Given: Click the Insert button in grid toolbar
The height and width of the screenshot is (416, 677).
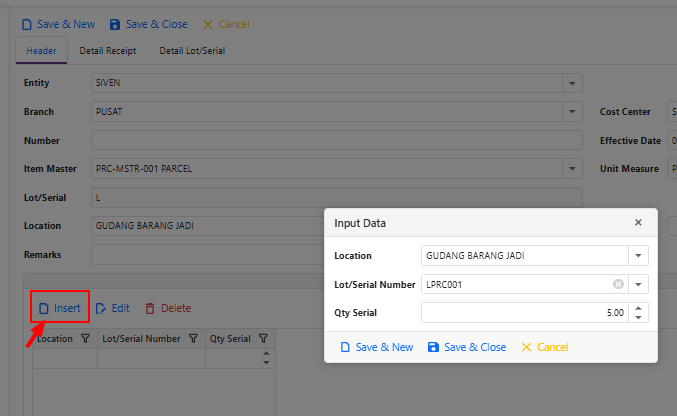Looking at the screenshot, I should [60, 308].
